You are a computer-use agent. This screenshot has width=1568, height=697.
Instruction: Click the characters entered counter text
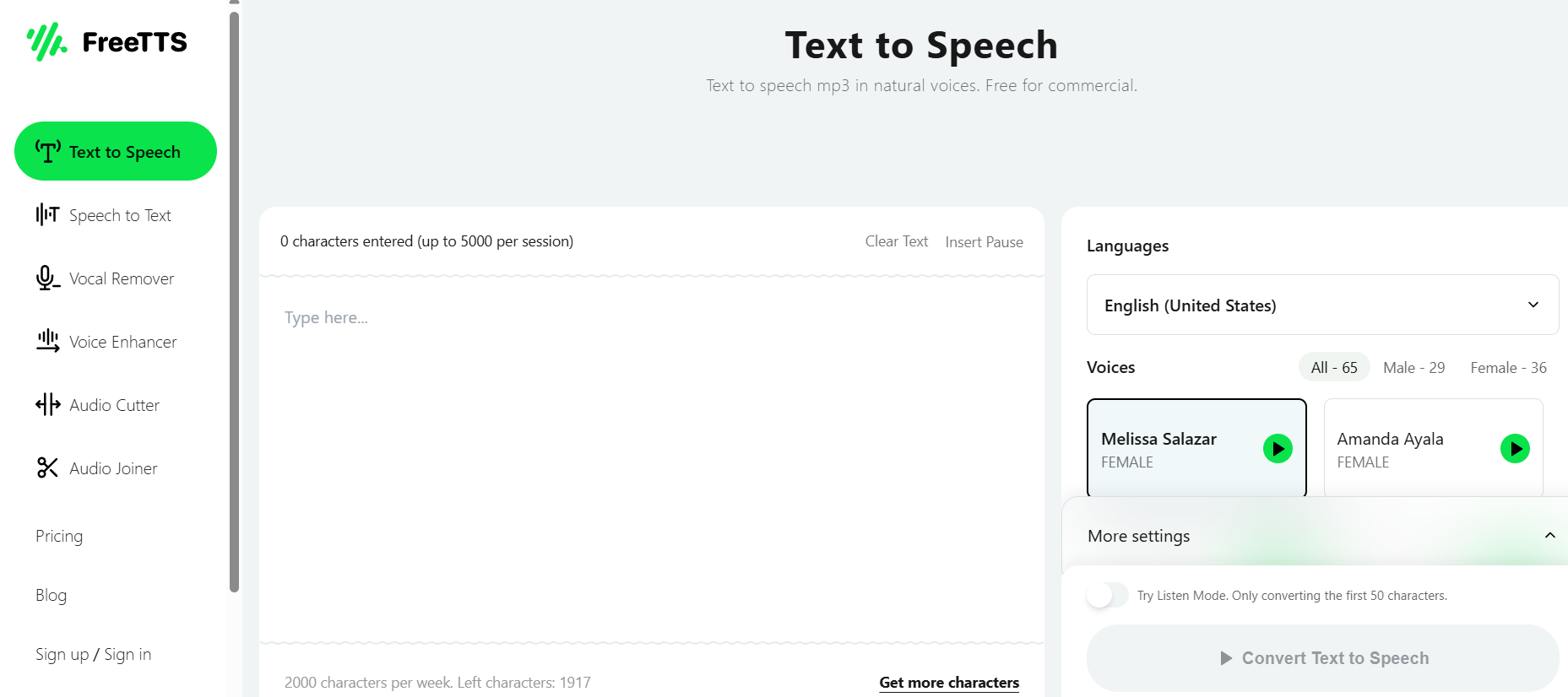[426, 241]
